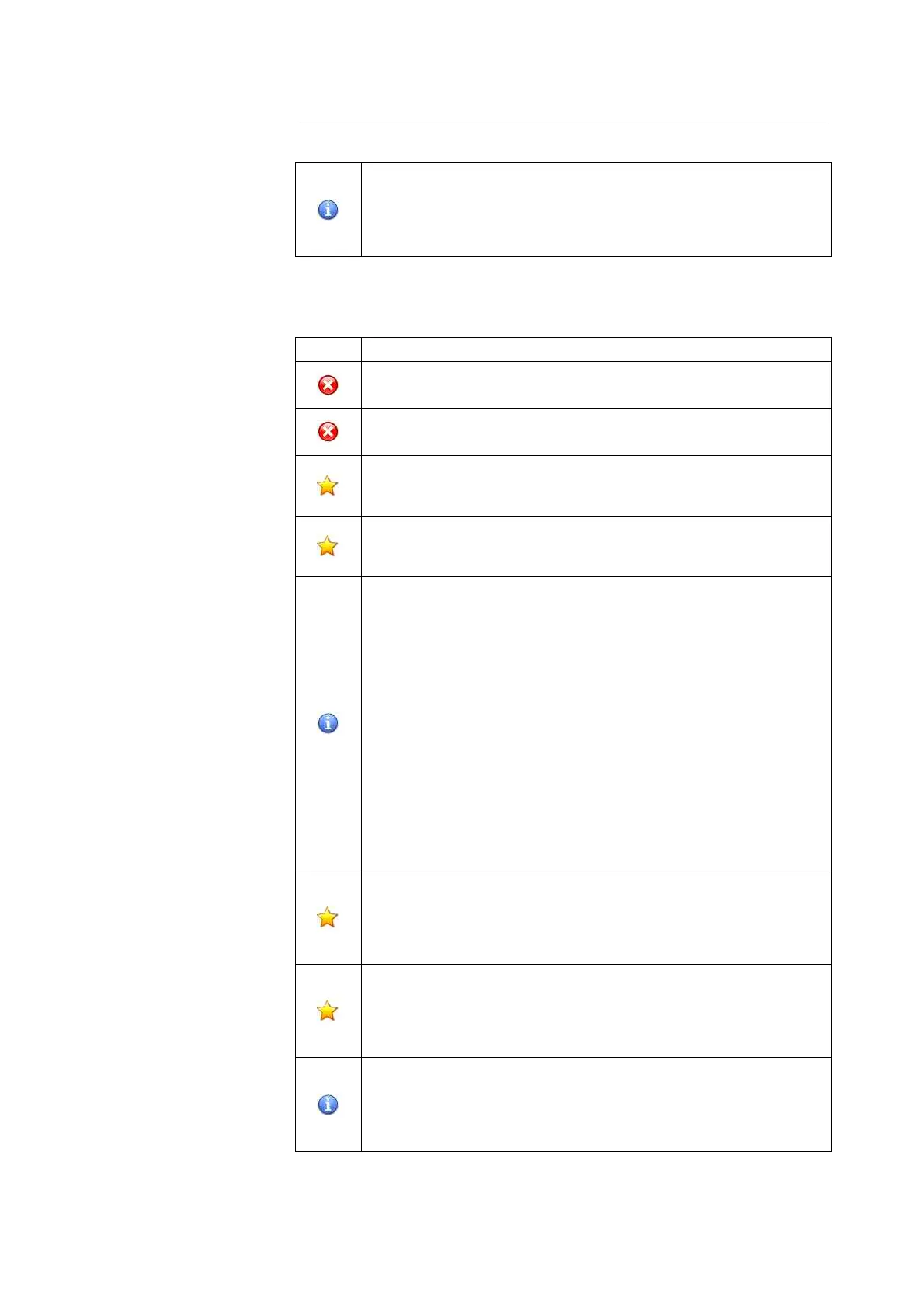Click the large blank cell beside the tallest row's info icon
This screenshot has height=1308, width=924.
coord(596,723)
